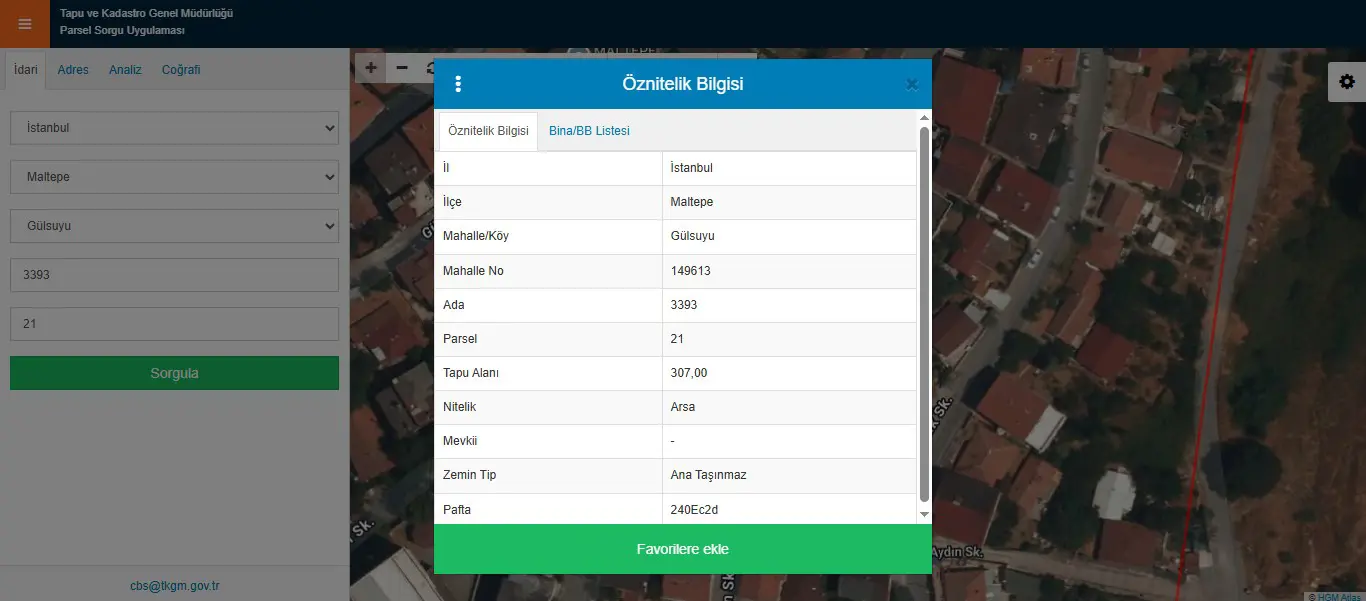Click the Parsel input field containing 21
Screen dimensions: 1366x601
pyautogui.click(x=174, y=324)
